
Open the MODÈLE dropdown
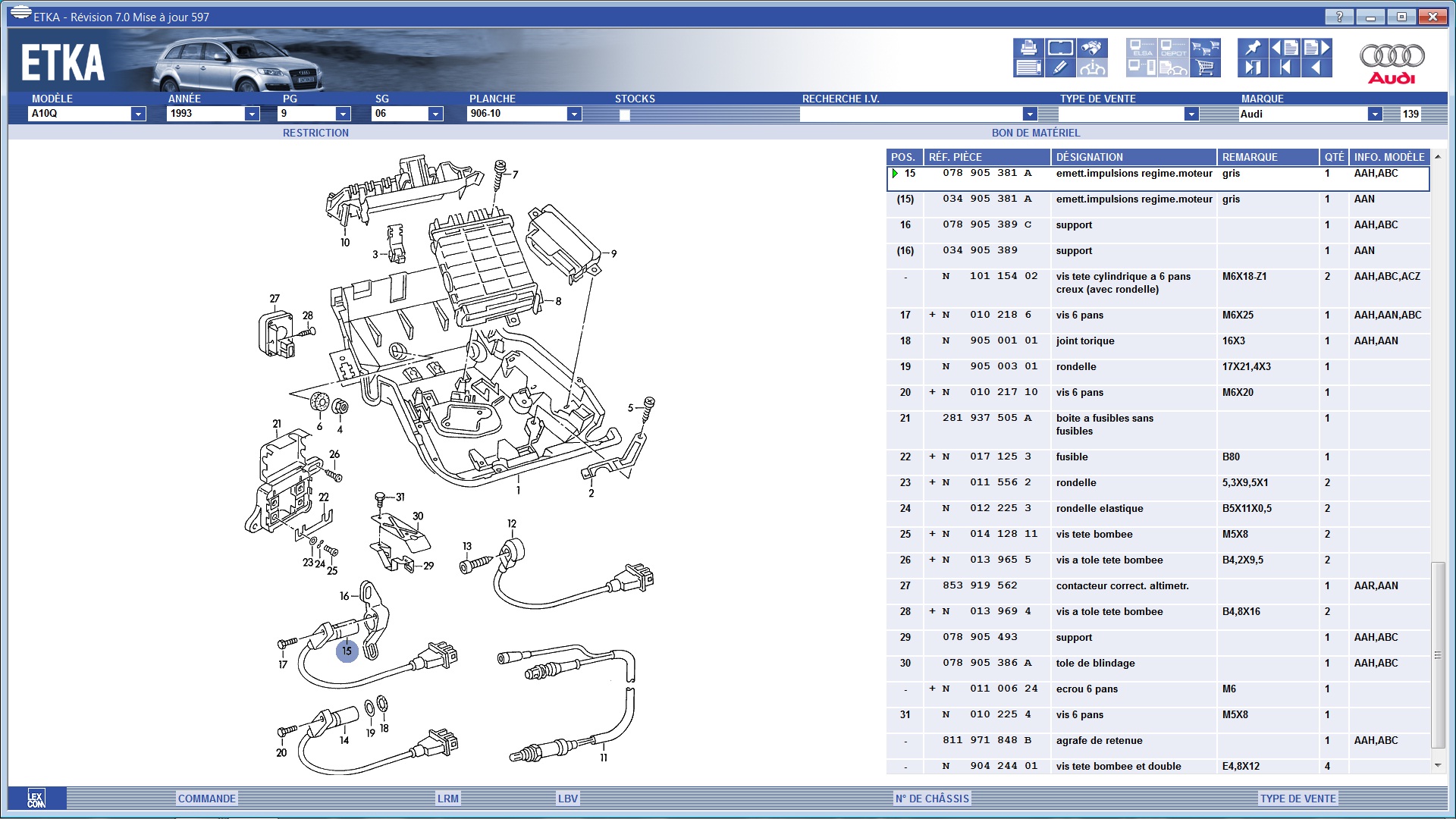(x=138, y=114)
